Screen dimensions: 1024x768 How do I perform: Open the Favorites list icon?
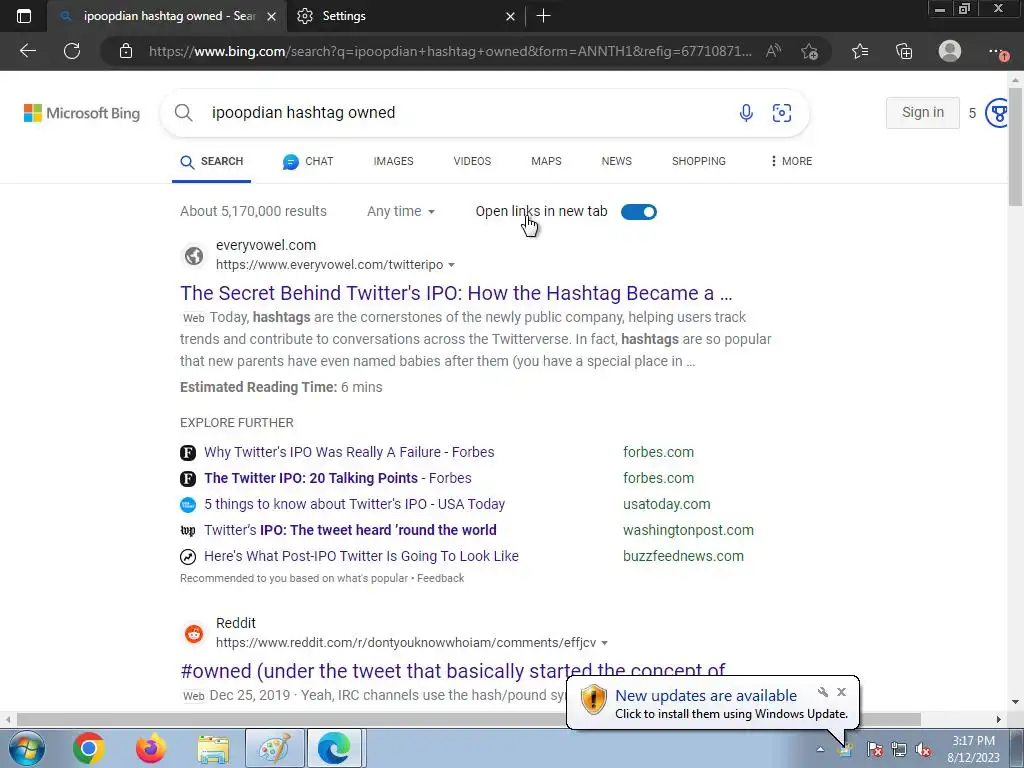(x=860, y=51)
